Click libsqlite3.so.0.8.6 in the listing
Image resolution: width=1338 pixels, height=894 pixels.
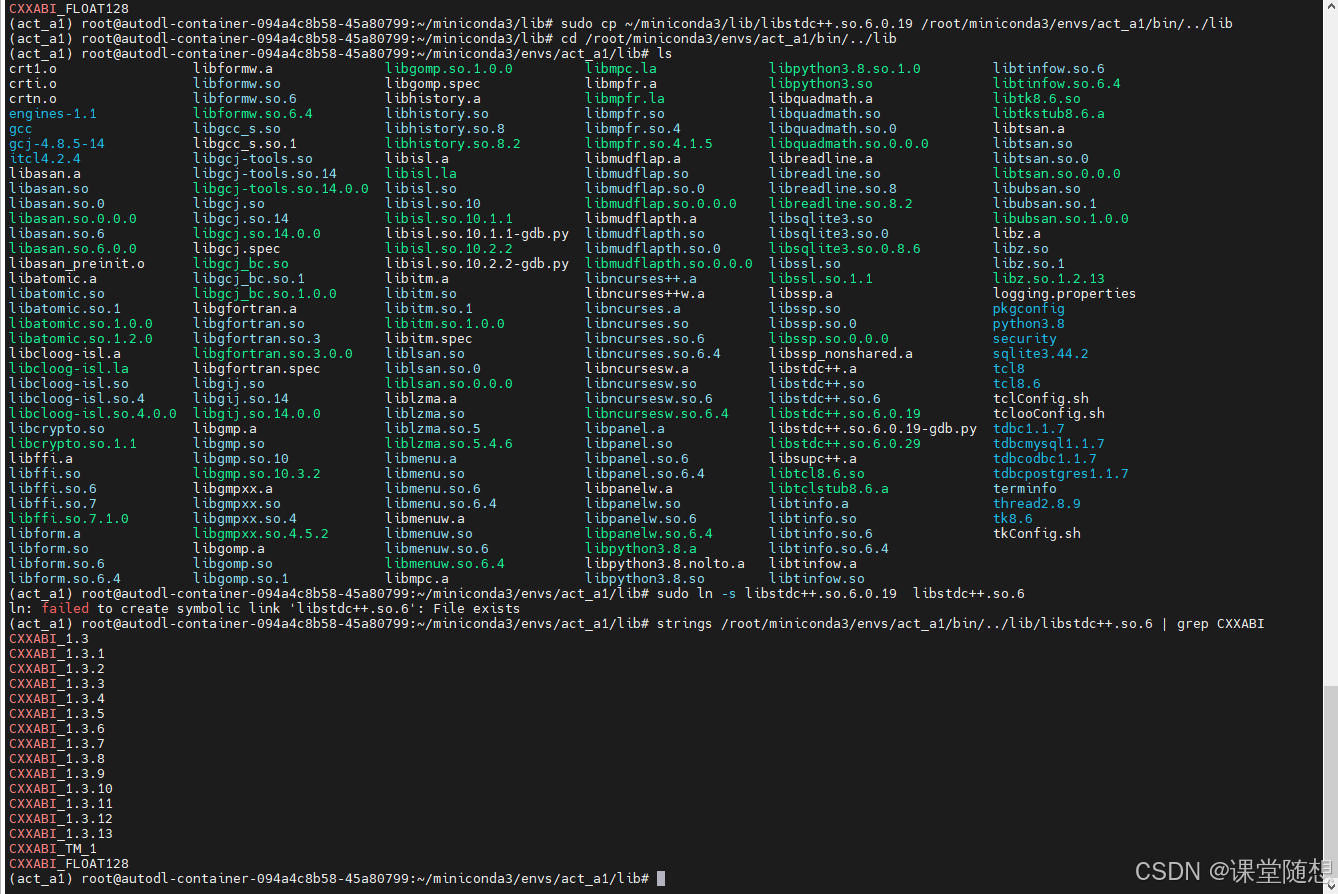coord(845,248)
